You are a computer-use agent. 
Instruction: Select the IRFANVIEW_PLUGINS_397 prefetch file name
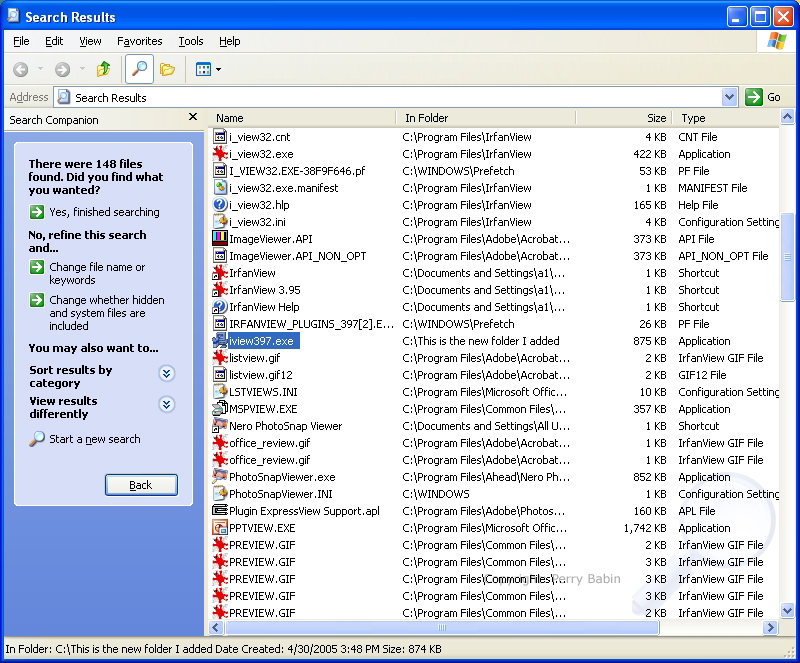[311, 324]
